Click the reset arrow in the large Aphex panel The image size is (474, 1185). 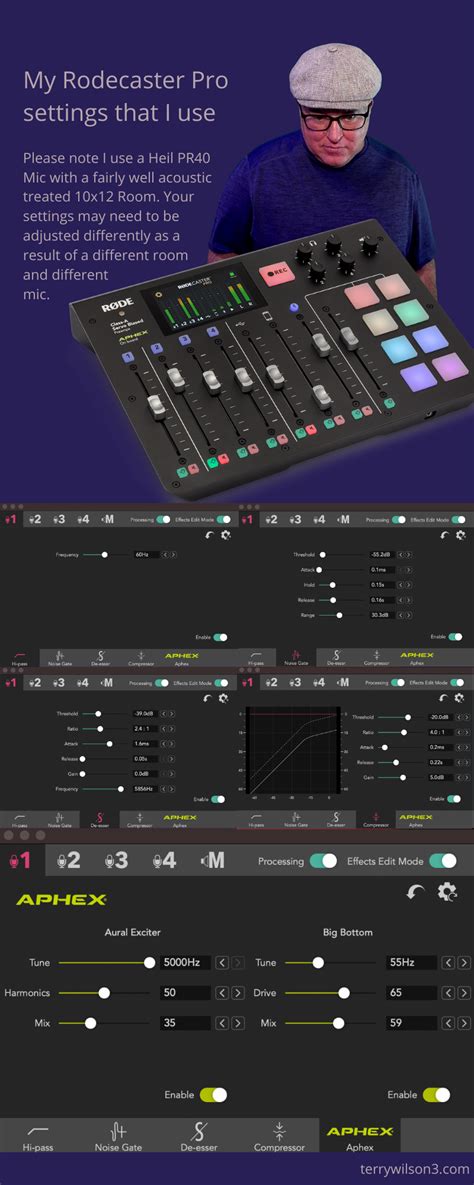[415, 892]
